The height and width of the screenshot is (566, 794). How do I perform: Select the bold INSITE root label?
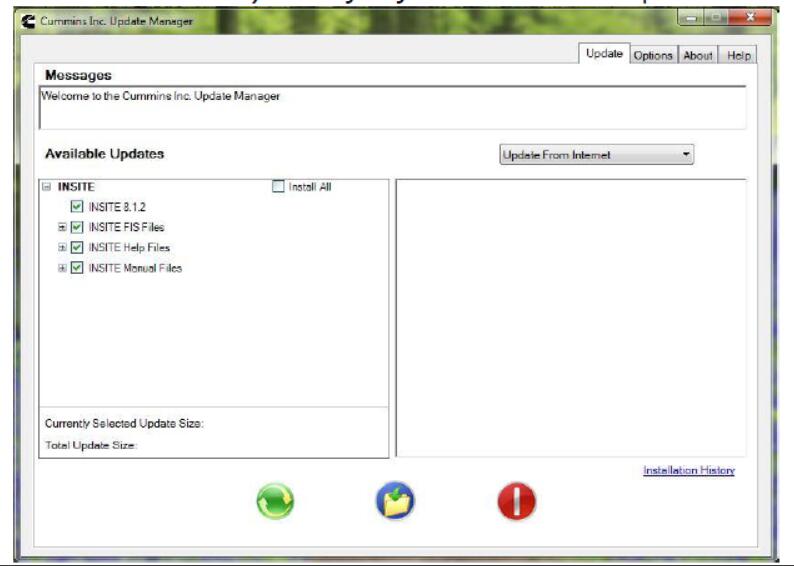76,187
